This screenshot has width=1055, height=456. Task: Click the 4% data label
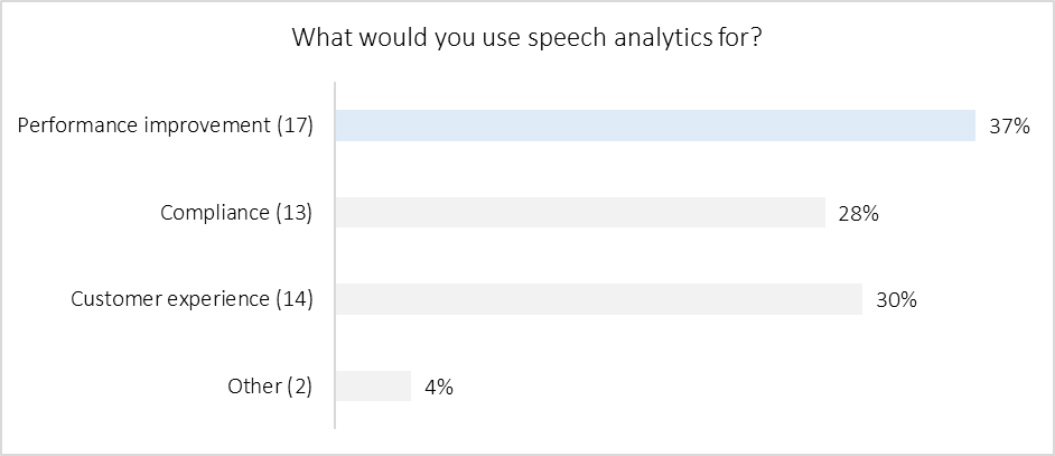tap(440, 386)
